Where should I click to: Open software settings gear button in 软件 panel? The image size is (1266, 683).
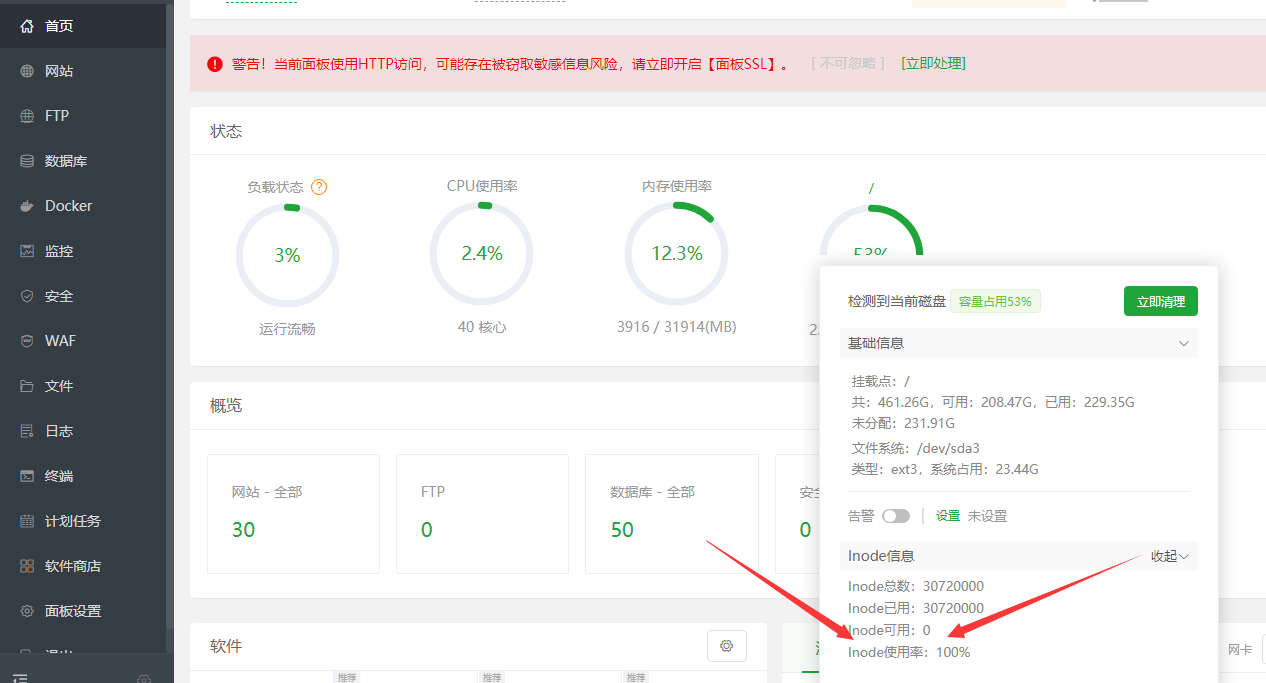pyautogui.click(x=727, y=646)
